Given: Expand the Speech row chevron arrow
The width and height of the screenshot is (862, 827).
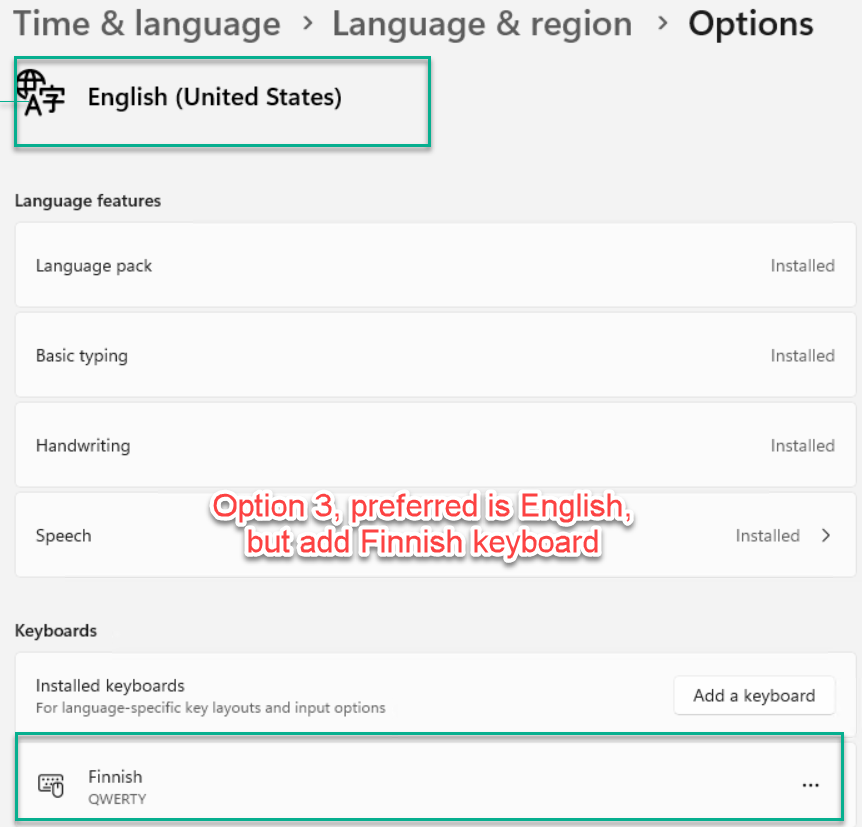Looking at the screenshot, I should click(826, 536).
